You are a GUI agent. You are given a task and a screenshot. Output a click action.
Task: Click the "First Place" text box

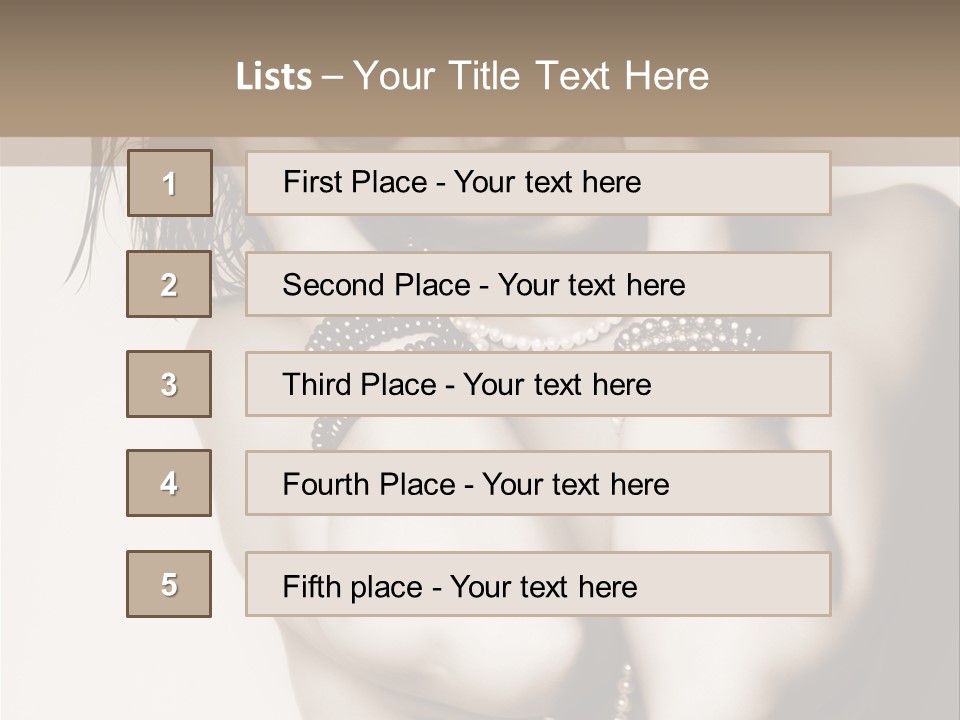538,183
